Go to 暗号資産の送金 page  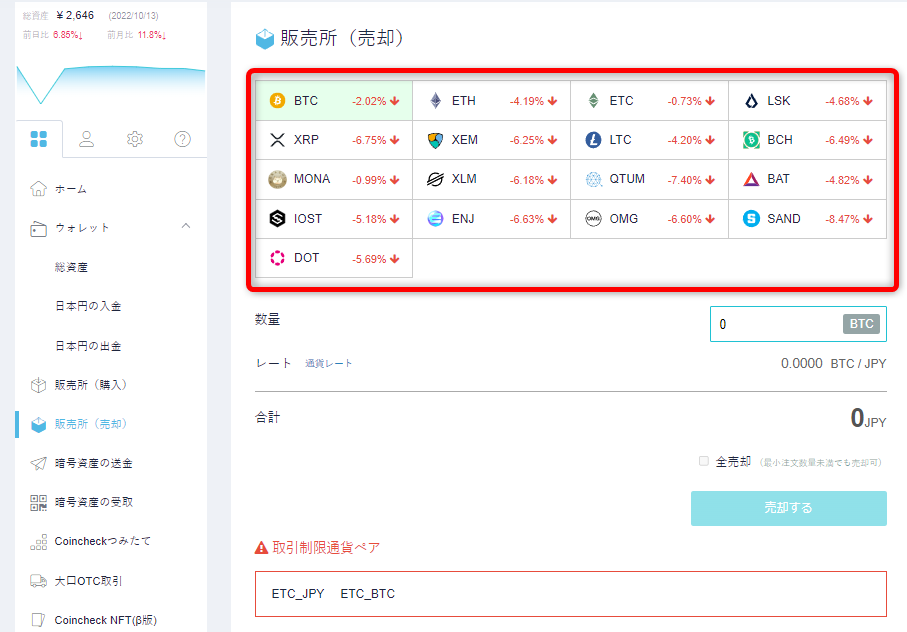93,463
